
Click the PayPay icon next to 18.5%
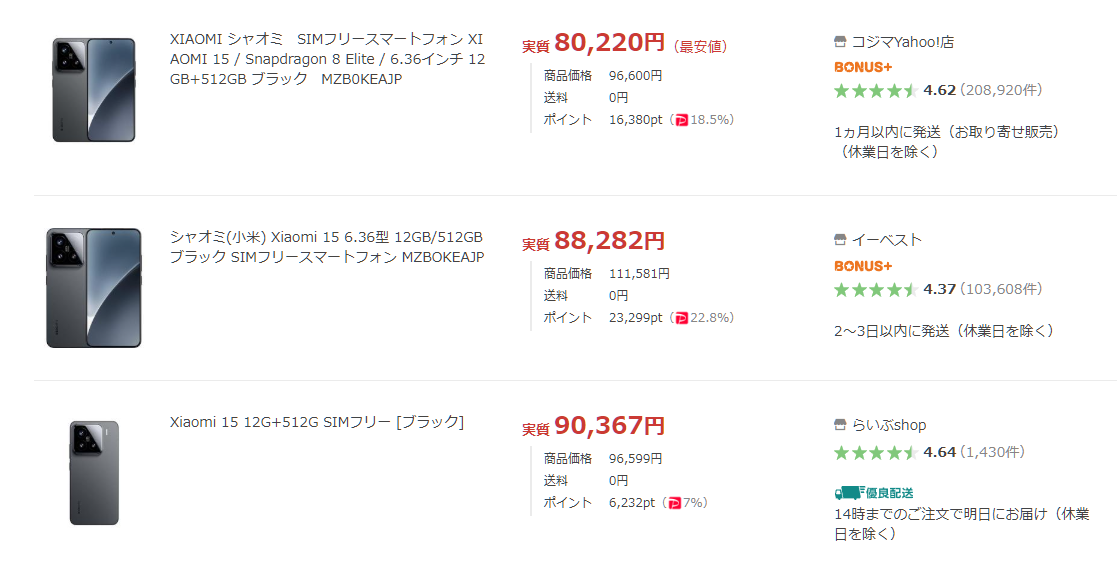tap(682, 120)
